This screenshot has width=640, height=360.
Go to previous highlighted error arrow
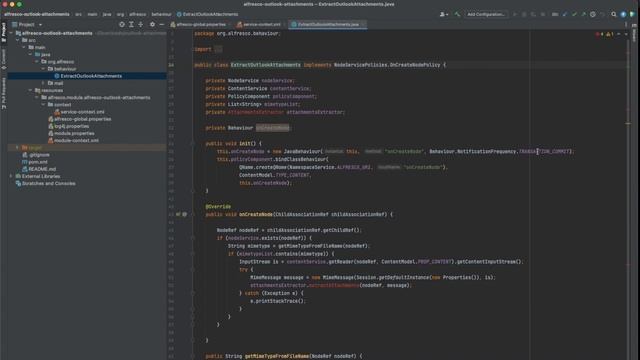pos(619,34)
